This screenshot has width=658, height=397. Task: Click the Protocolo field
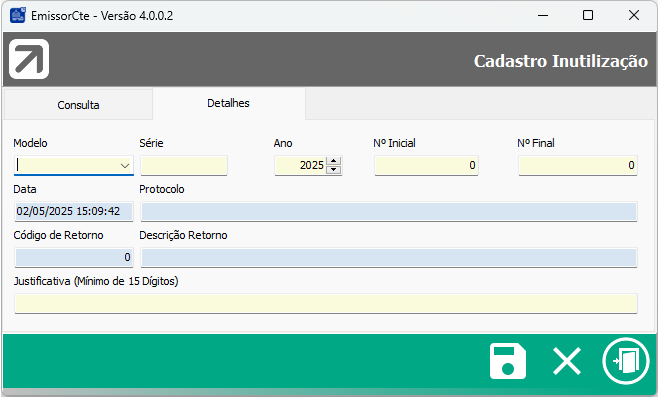point(389,212)
